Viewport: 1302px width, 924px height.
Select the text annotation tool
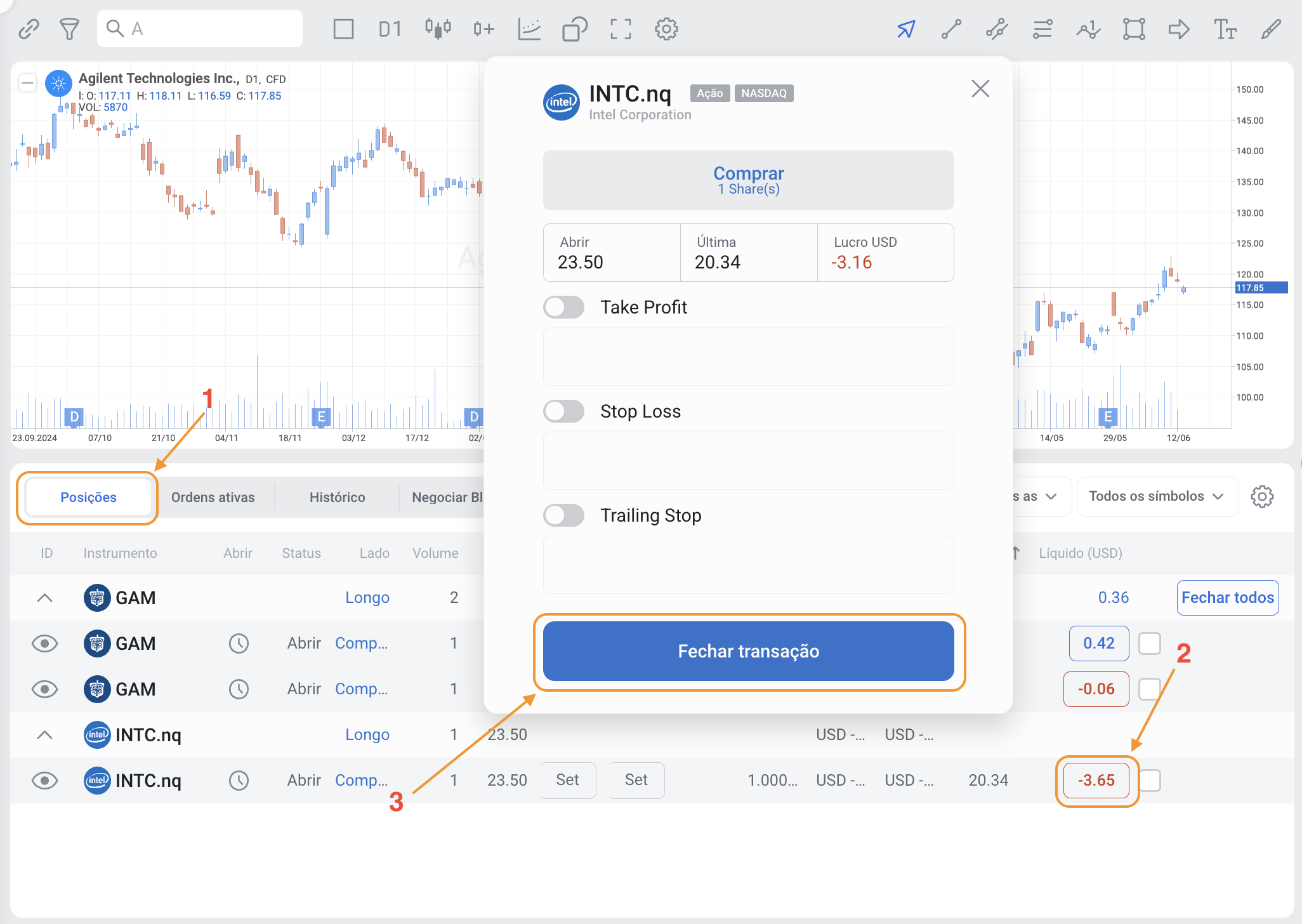pyautogui.click(x=1225, y=29)
